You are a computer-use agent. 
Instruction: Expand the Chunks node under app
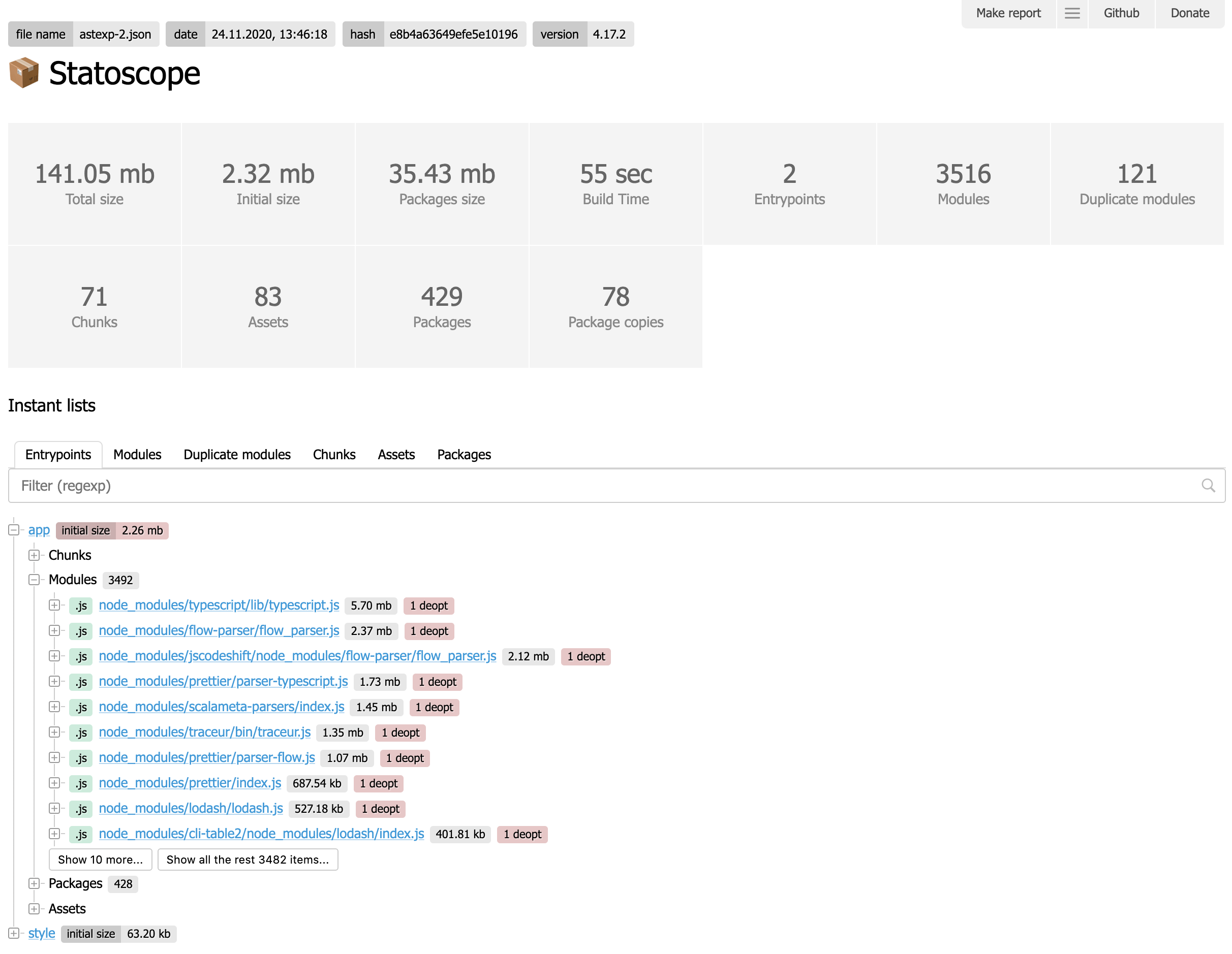(34, 555)
